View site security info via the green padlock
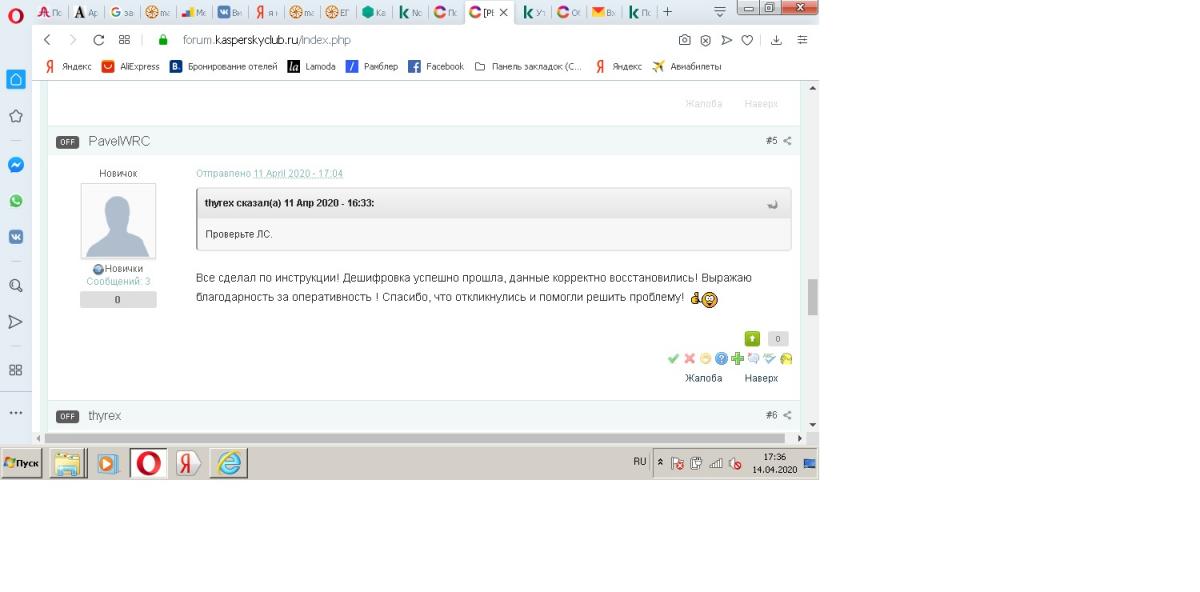1200x592 pixels. pyautogui.click(x=164, y=40)
